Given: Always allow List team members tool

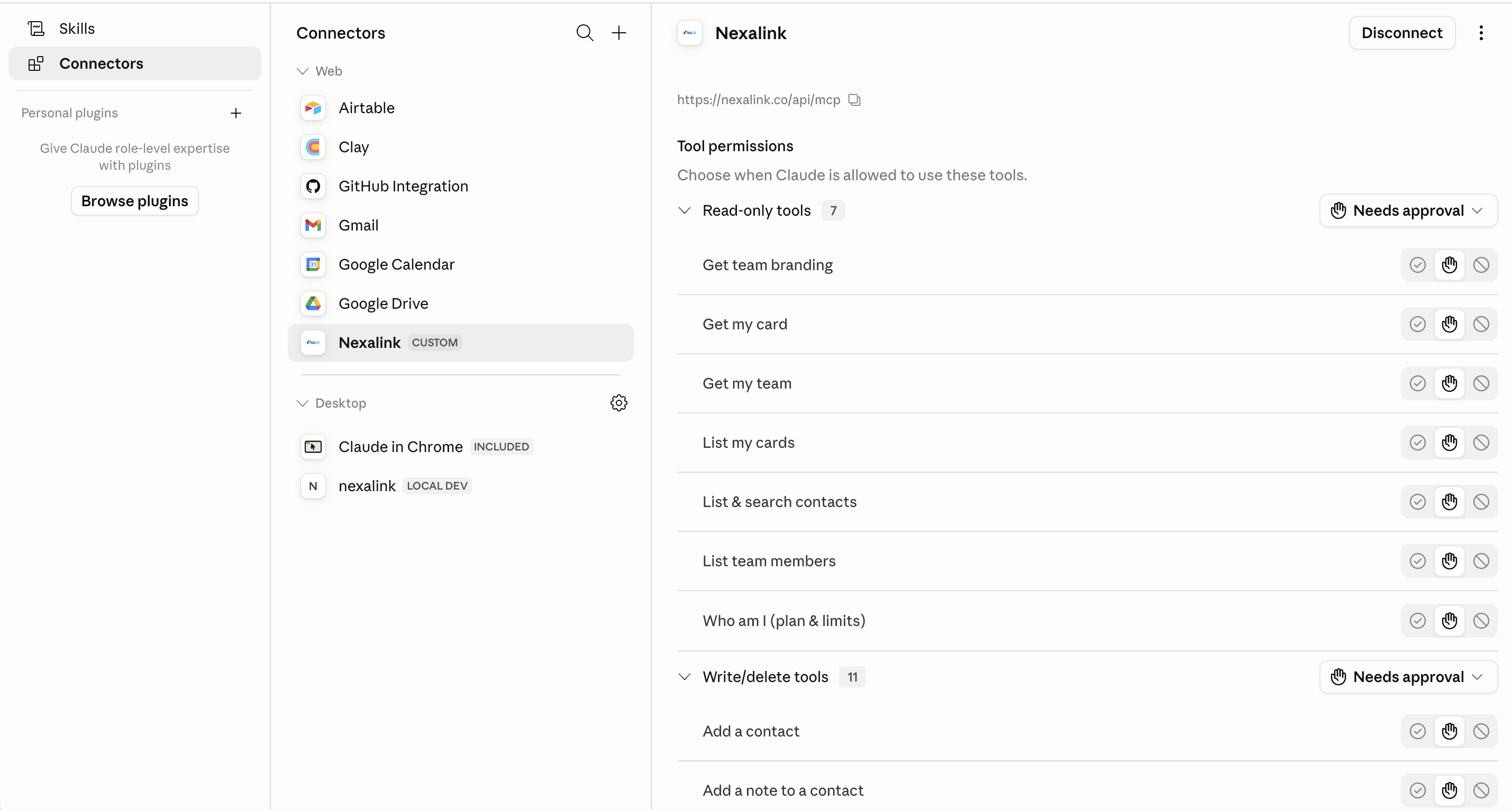Looking at the screenshot, I should pos(1417,562).
